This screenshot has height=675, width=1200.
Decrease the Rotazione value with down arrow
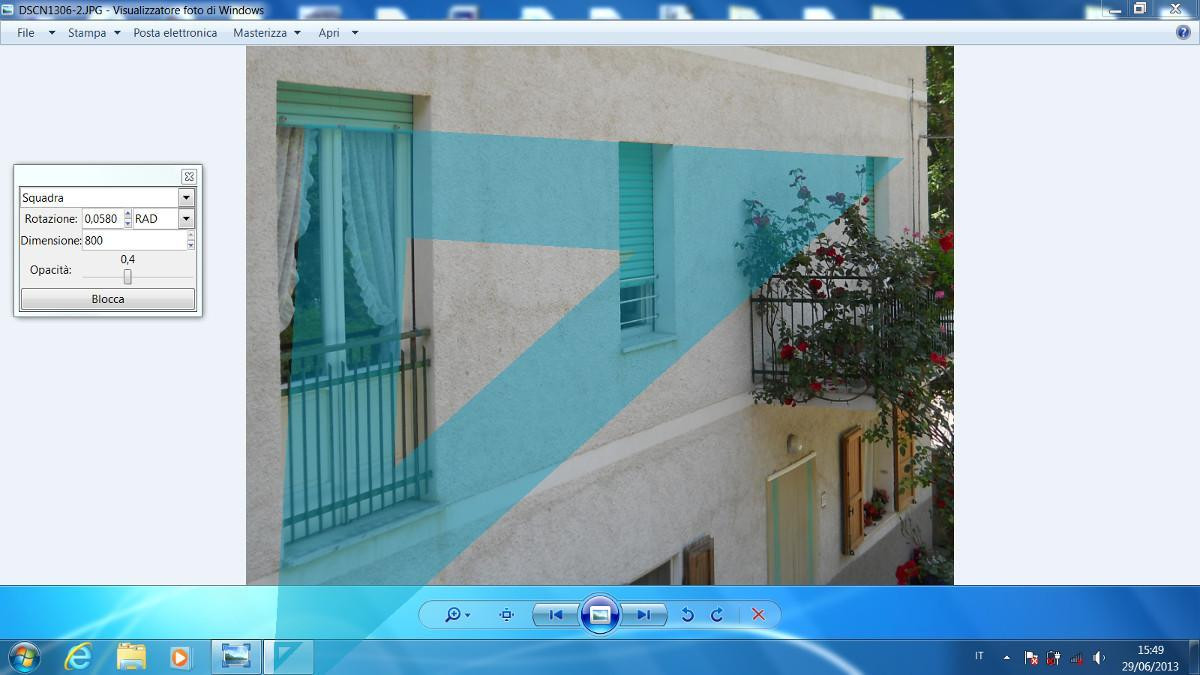point(128,223)
